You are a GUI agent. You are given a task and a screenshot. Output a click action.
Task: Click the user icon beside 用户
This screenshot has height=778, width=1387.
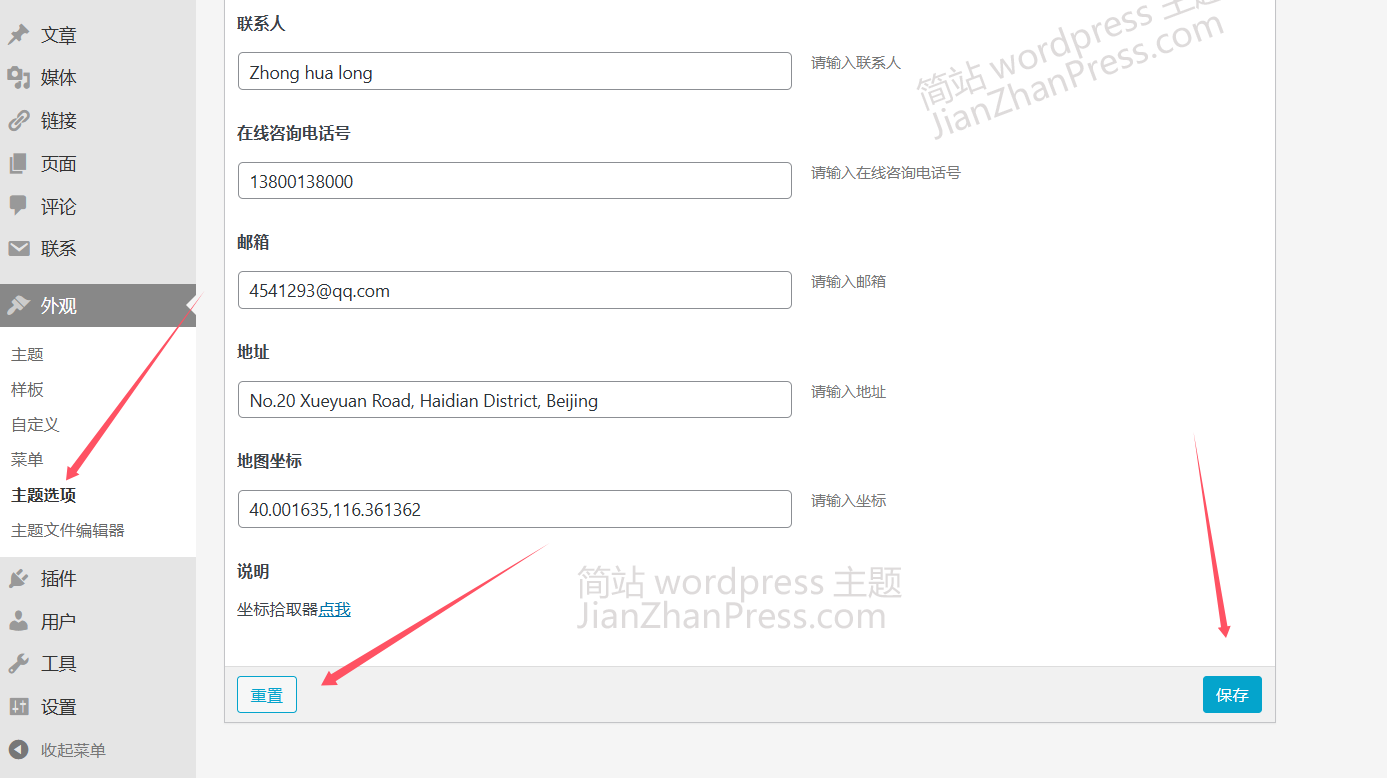(x=18, y=621)
